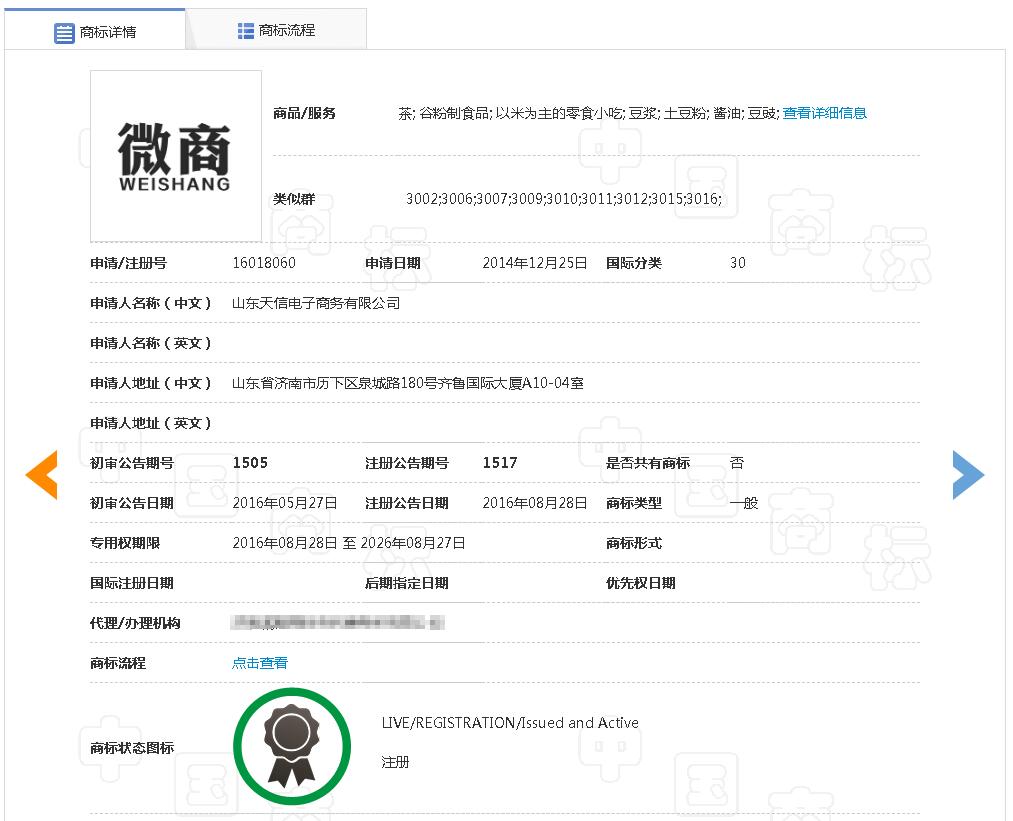Screen dimensions: 1013x821
Task: Click the list icon on 商标流程 tab
Action: [244, 29]
